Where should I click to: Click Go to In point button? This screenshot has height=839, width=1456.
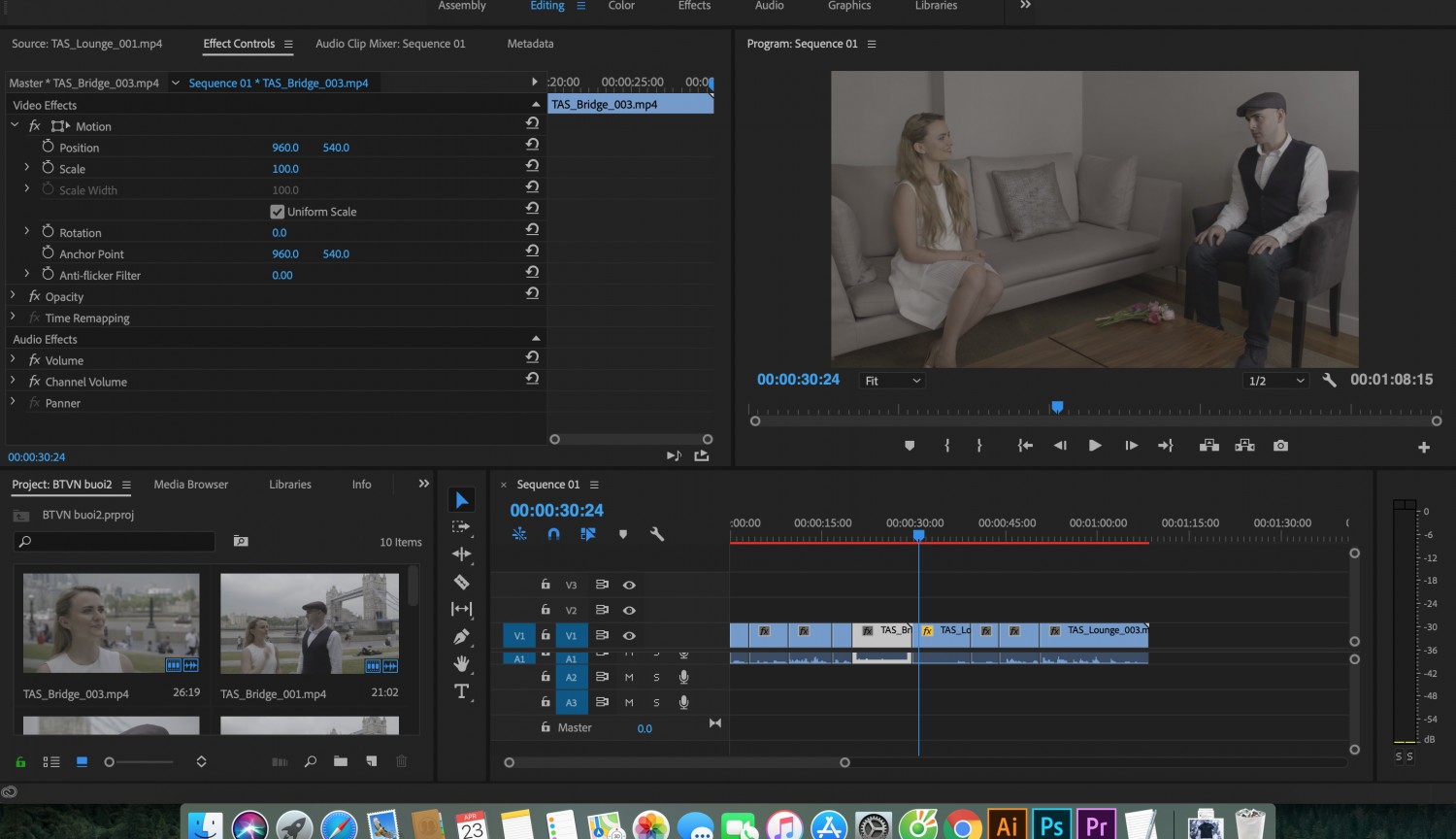1025,445
